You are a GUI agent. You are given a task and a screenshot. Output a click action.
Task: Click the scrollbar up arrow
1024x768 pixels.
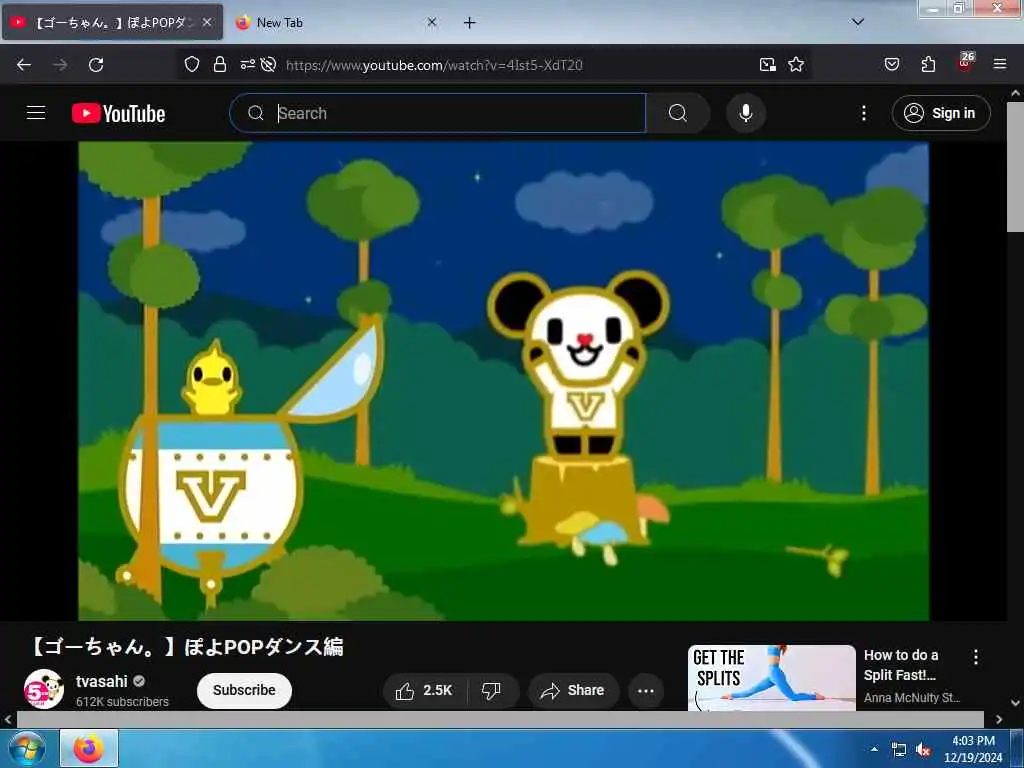pos(1016,93)
